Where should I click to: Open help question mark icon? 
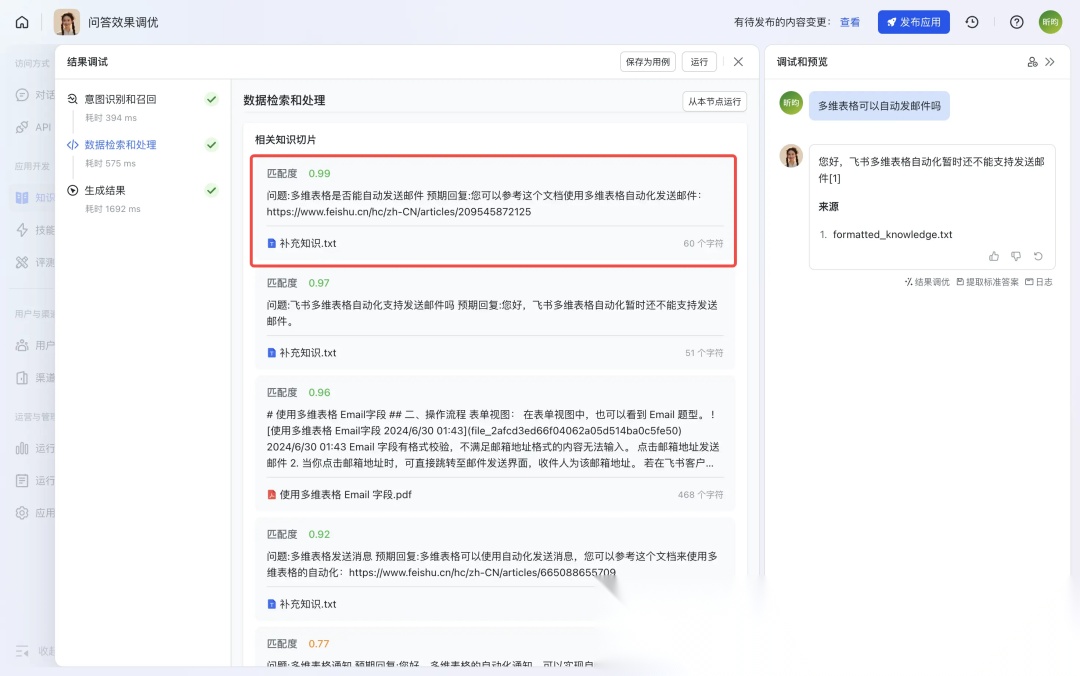[x=1017, y=22]
